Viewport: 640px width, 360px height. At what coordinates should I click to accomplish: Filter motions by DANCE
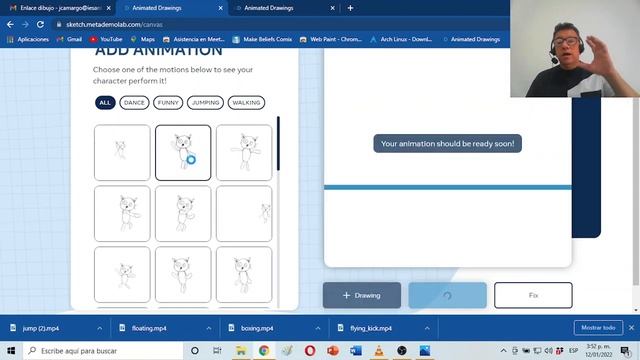point(134,102)
